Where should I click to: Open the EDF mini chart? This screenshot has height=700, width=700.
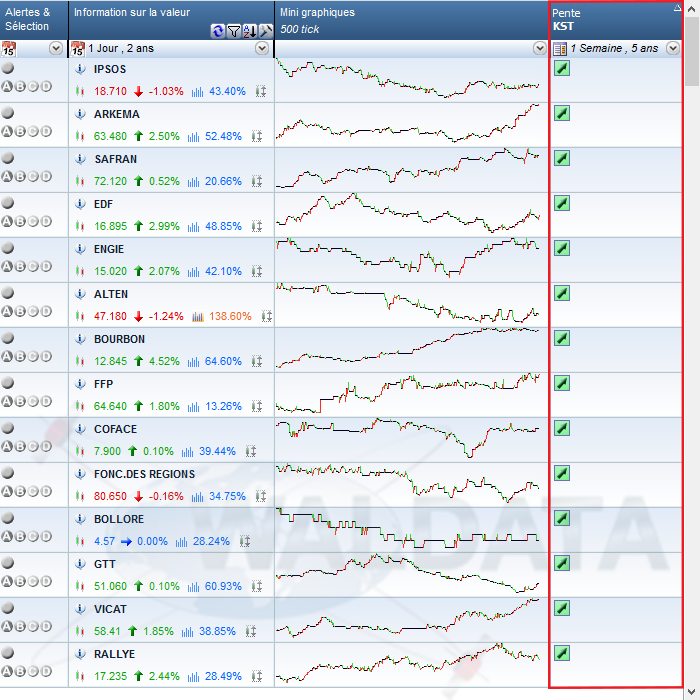408,215
